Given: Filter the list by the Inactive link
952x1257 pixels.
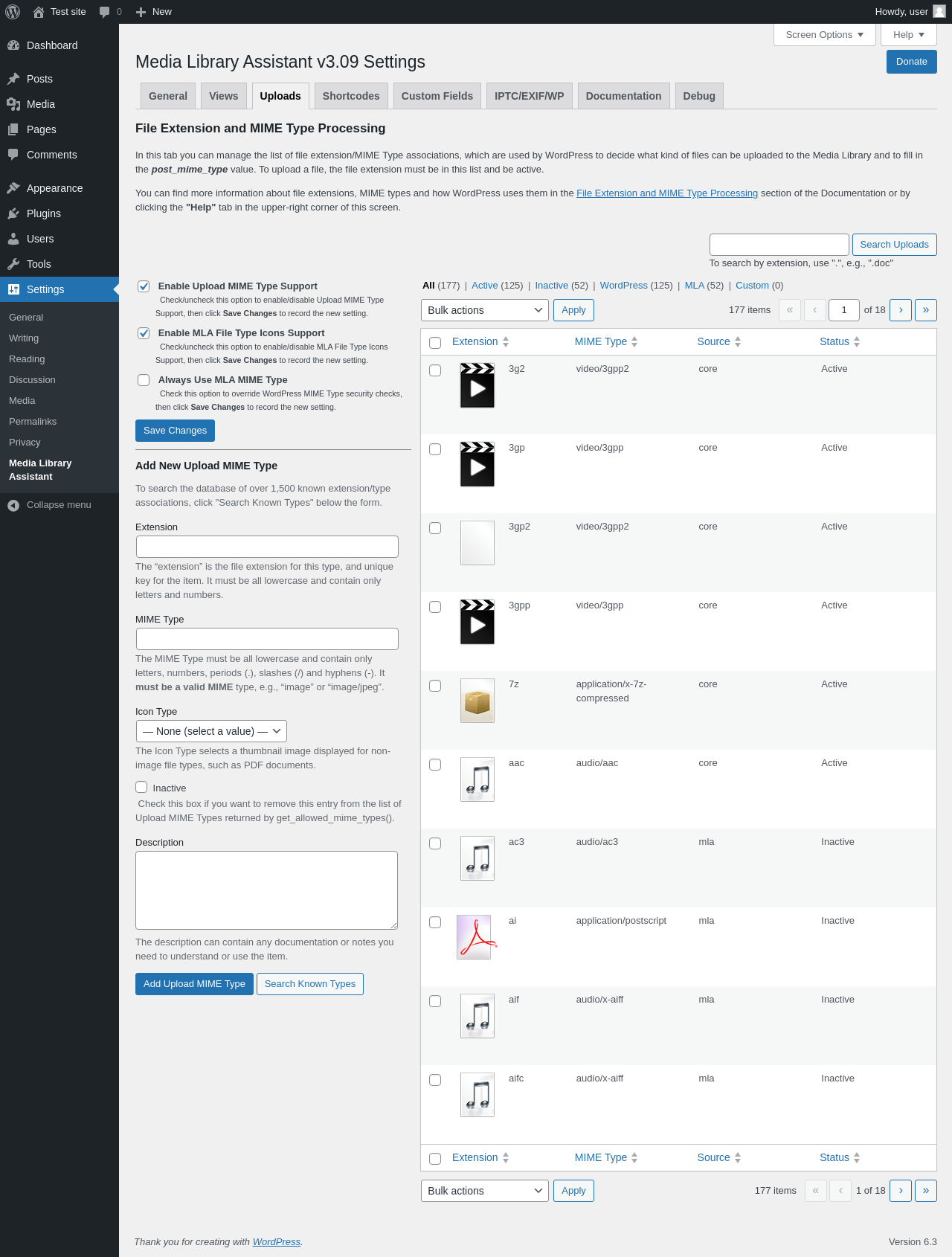Looking at the screenshot, I should click(551, 286).
